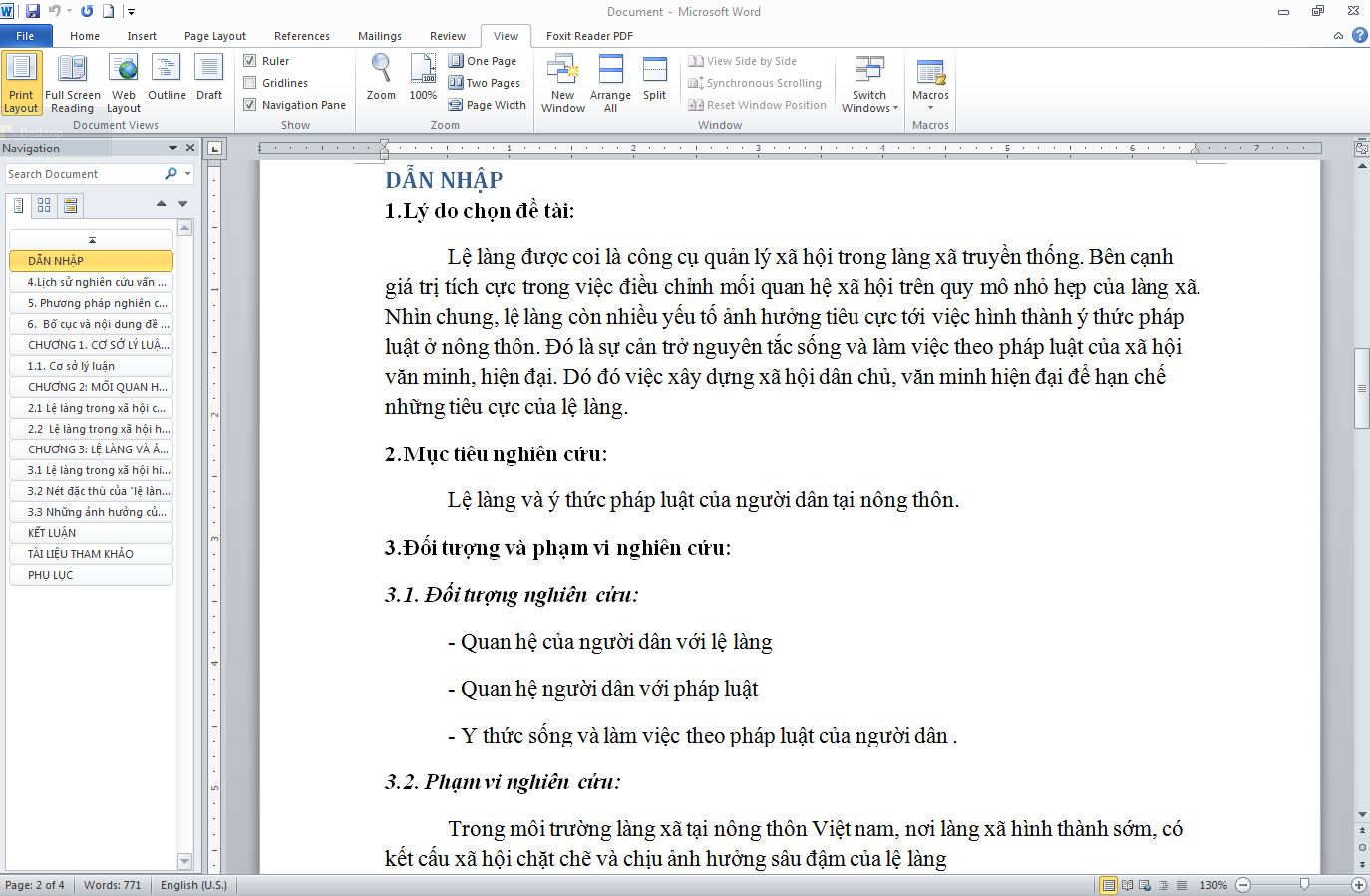
Task: Go to 4.Lịch sử nghiên cứu vấn heading
Action: tap(91, 282)
